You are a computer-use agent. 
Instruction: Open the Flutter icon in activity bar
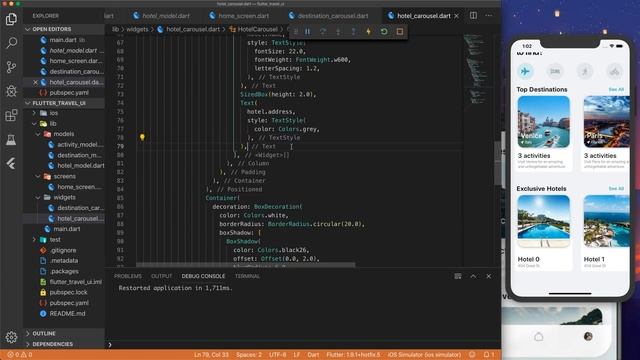click(x=11, y=164)
